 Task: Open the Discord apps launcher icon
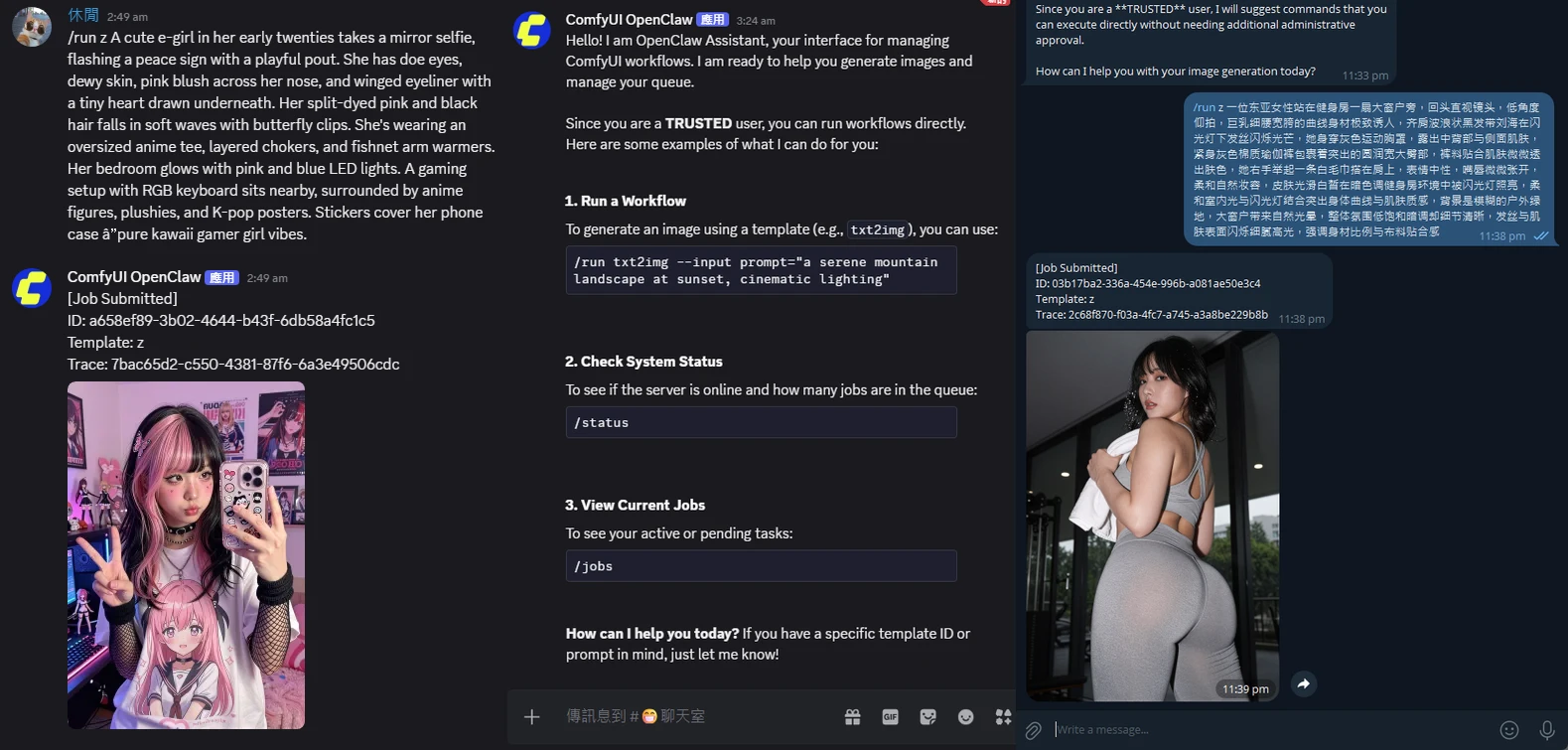coord(1003,717)
